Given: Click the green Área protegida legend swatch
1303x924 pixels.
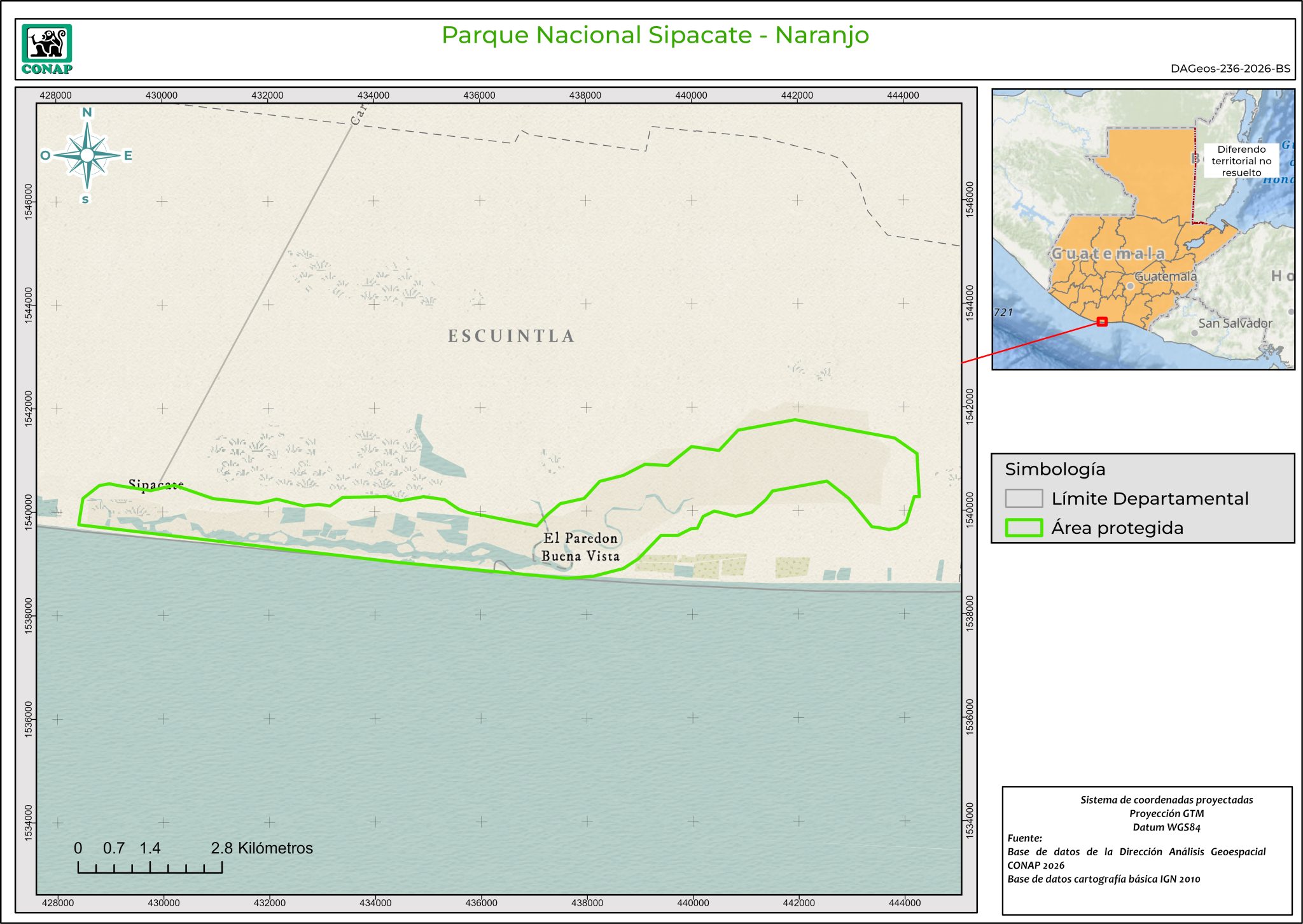Looking at the screenshot, I should click(x=1024, y=528).
